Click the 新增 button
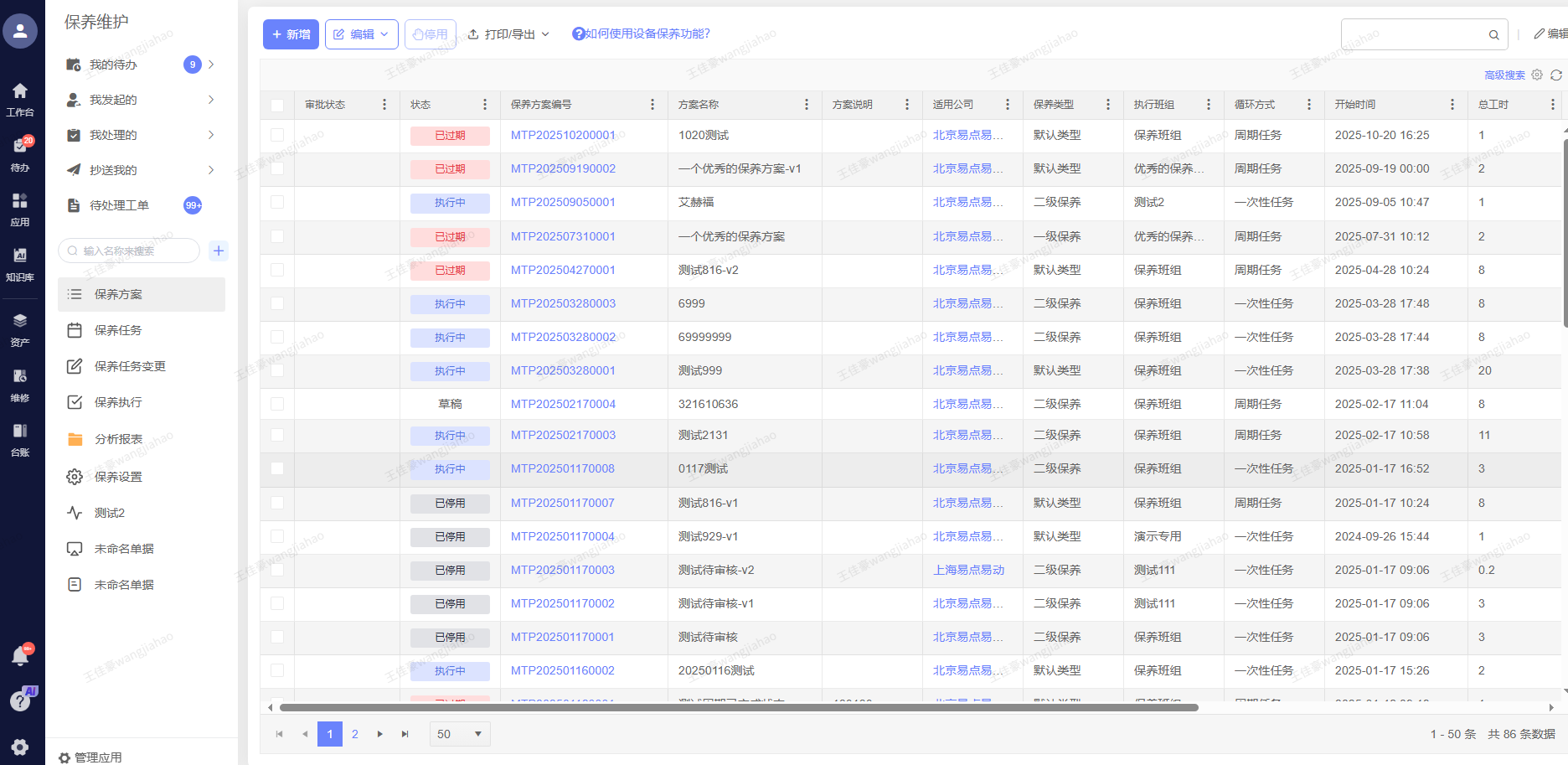The image size is (1568, 765). 291,34
